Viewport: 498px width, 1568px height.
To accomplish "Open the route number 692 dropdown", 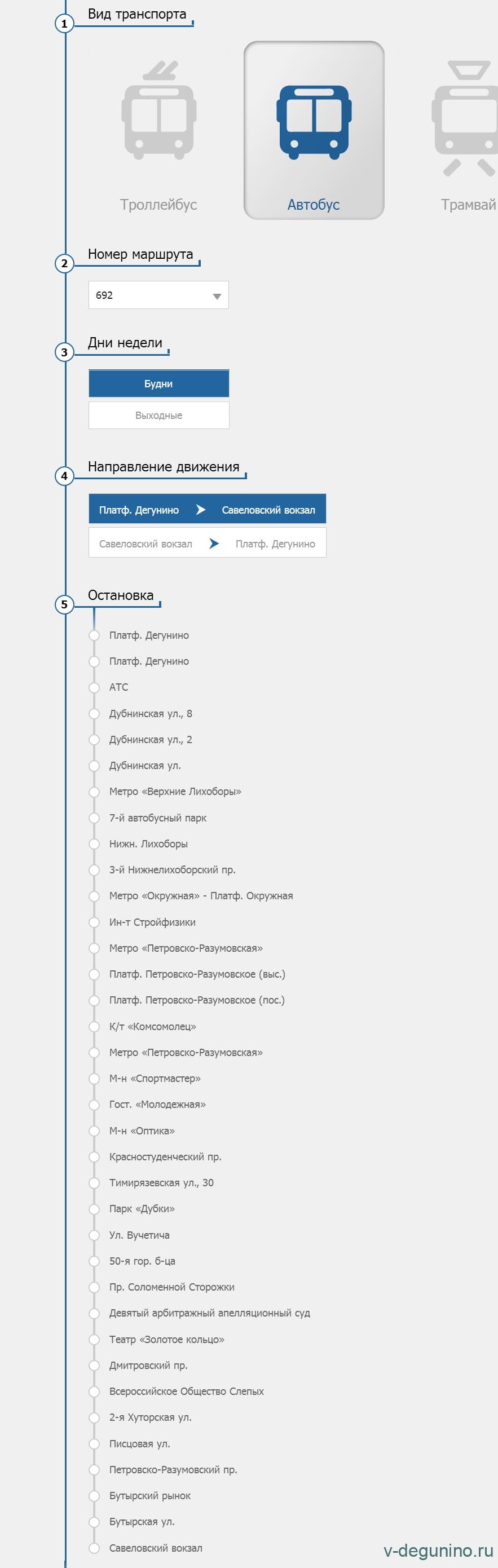I will pos(158,295).
